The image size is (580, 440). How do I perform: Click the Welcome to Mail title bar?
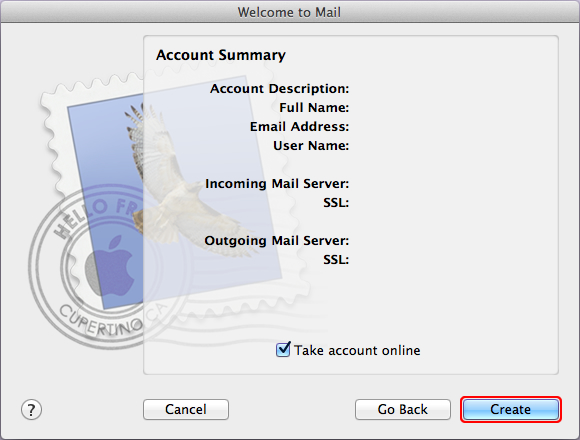coord(290,12)
